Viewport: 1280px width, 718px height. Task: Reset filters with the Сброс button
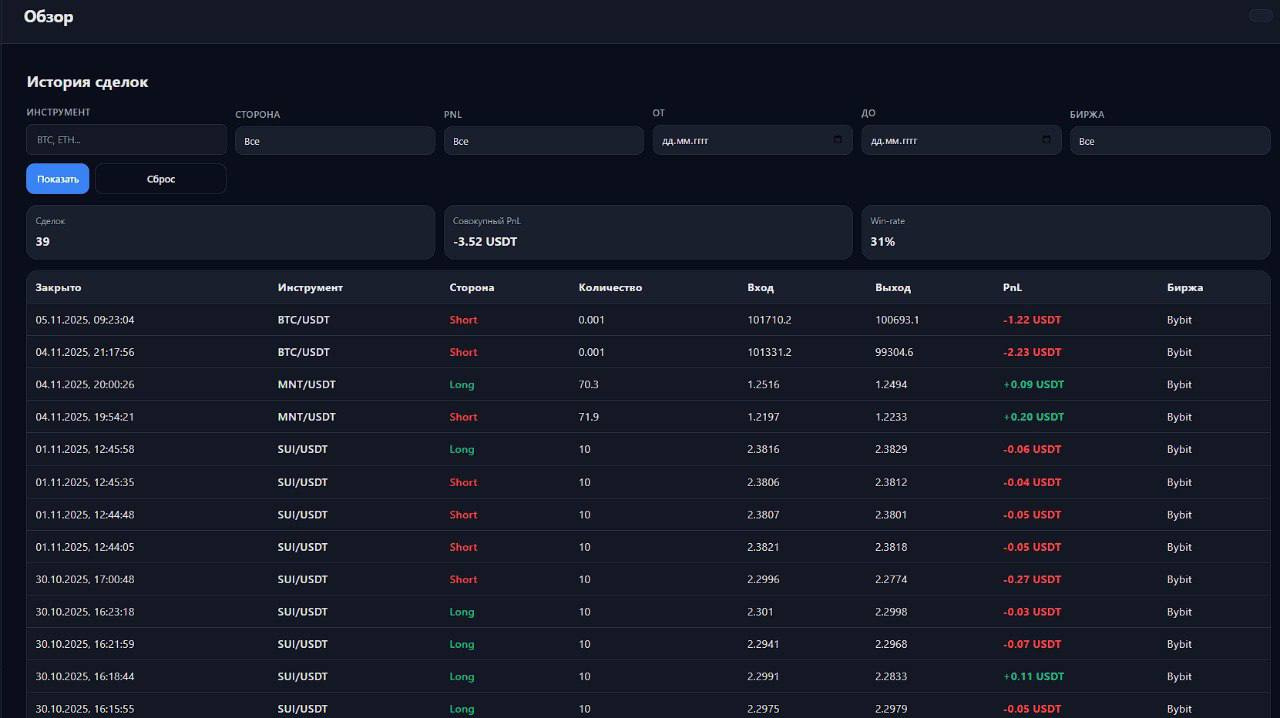pos(161,179)
